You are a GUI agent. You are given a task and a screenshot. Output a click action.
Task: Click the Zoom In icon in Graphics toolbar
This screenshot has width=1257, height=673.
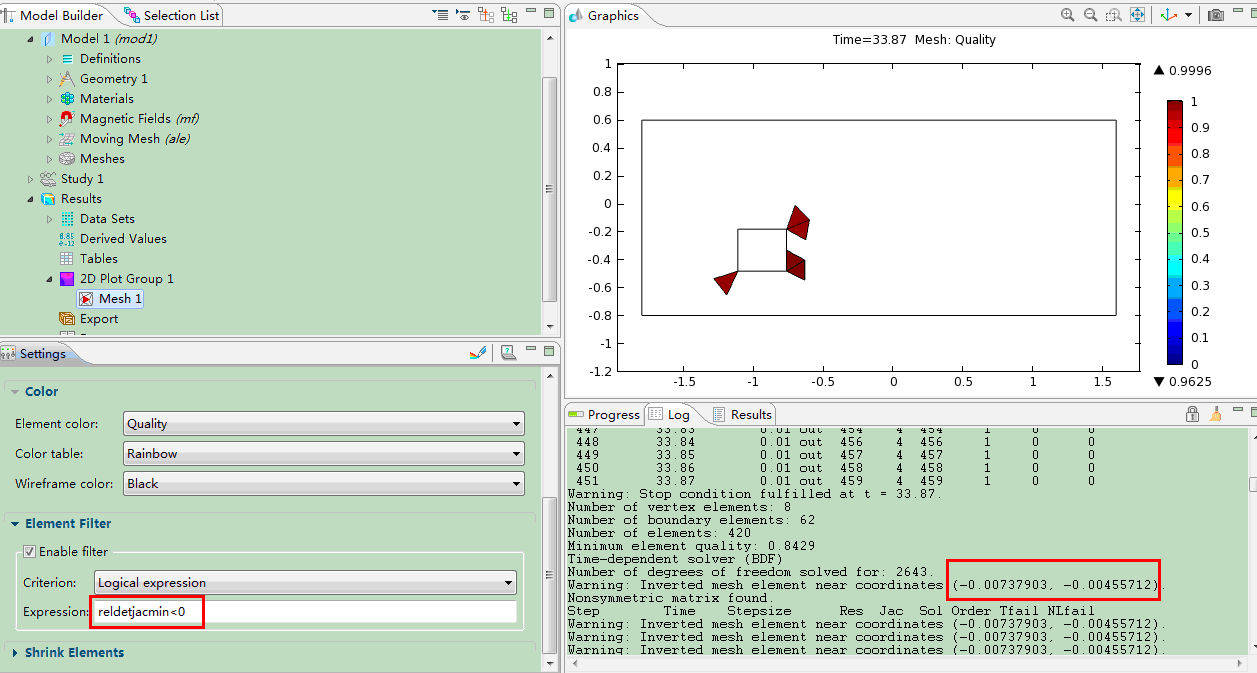(1068, 15)
